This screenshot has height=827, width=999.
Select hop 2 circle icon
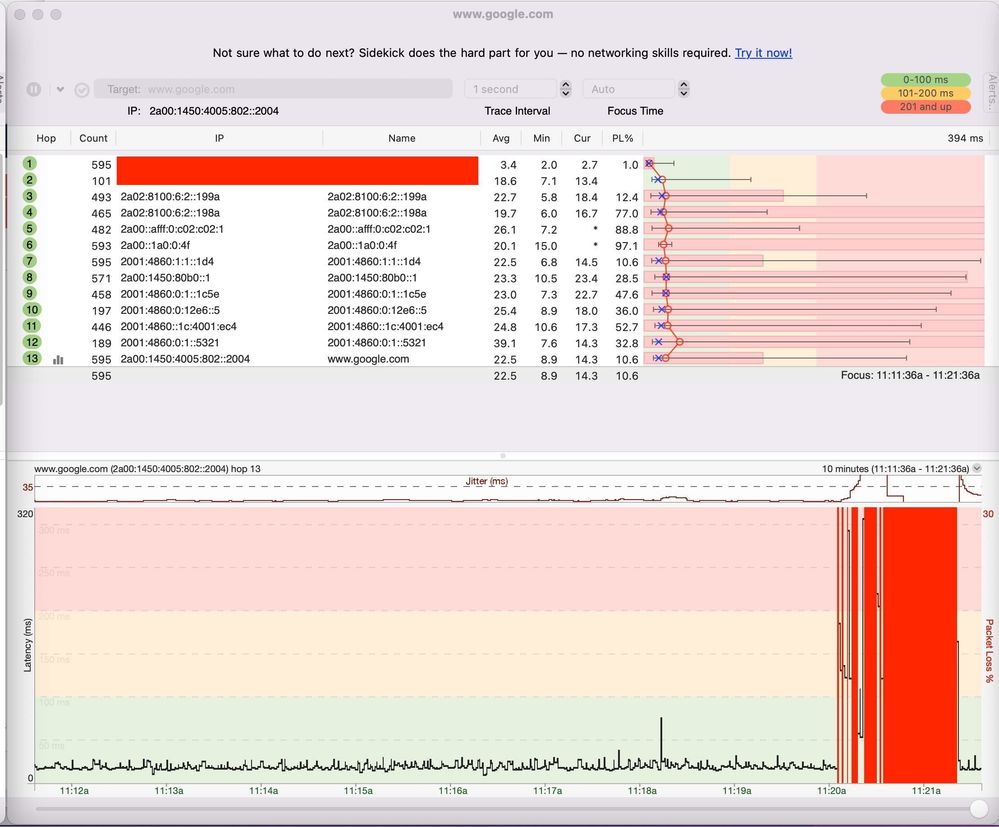[29, 180]
